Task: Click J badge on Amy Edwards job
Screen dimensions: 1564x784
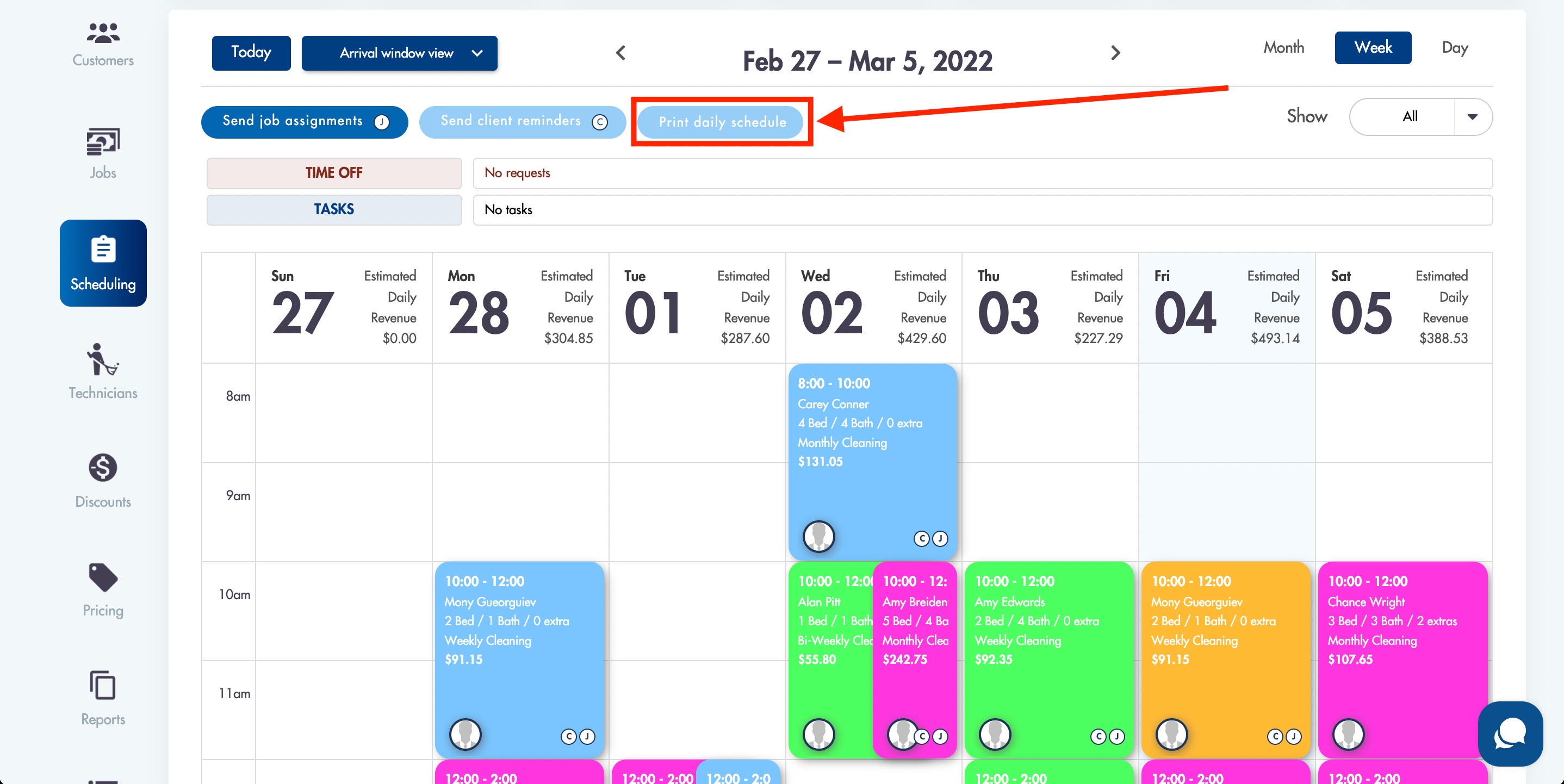Action: click(1116, 737)
